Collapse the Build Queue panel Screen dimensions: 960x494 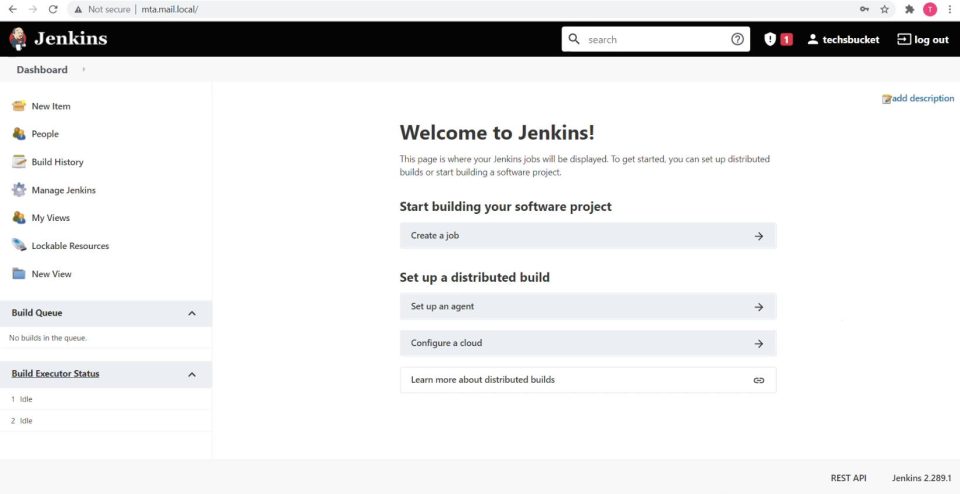(192, 313)
